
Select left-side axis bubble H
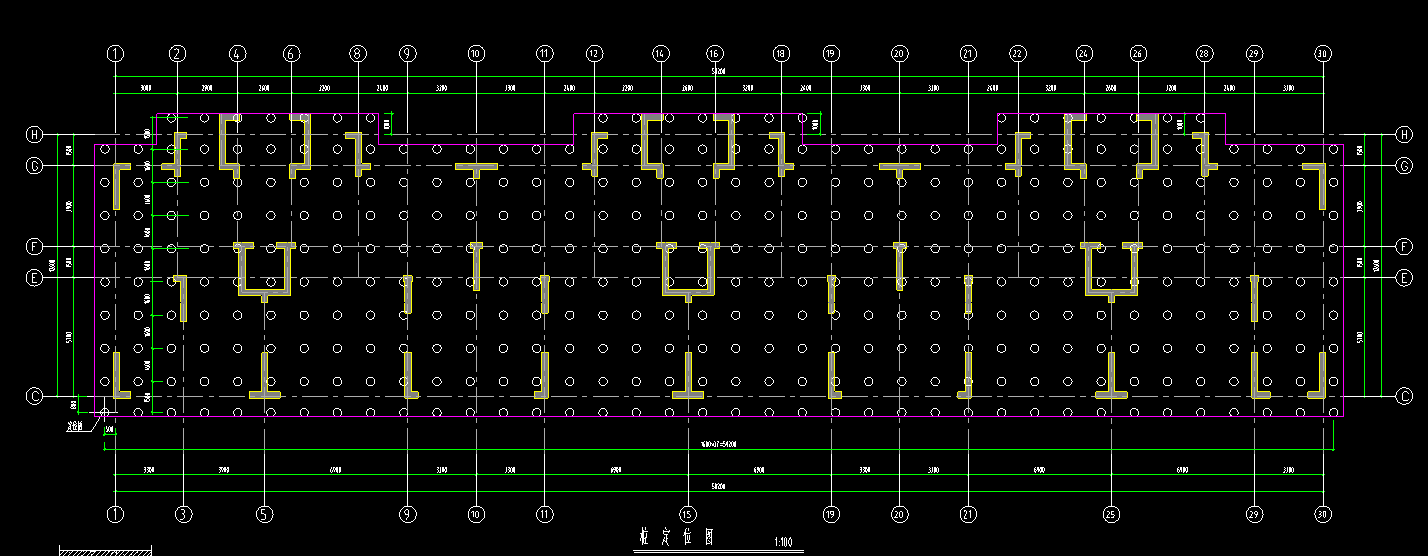coord(35,134)
